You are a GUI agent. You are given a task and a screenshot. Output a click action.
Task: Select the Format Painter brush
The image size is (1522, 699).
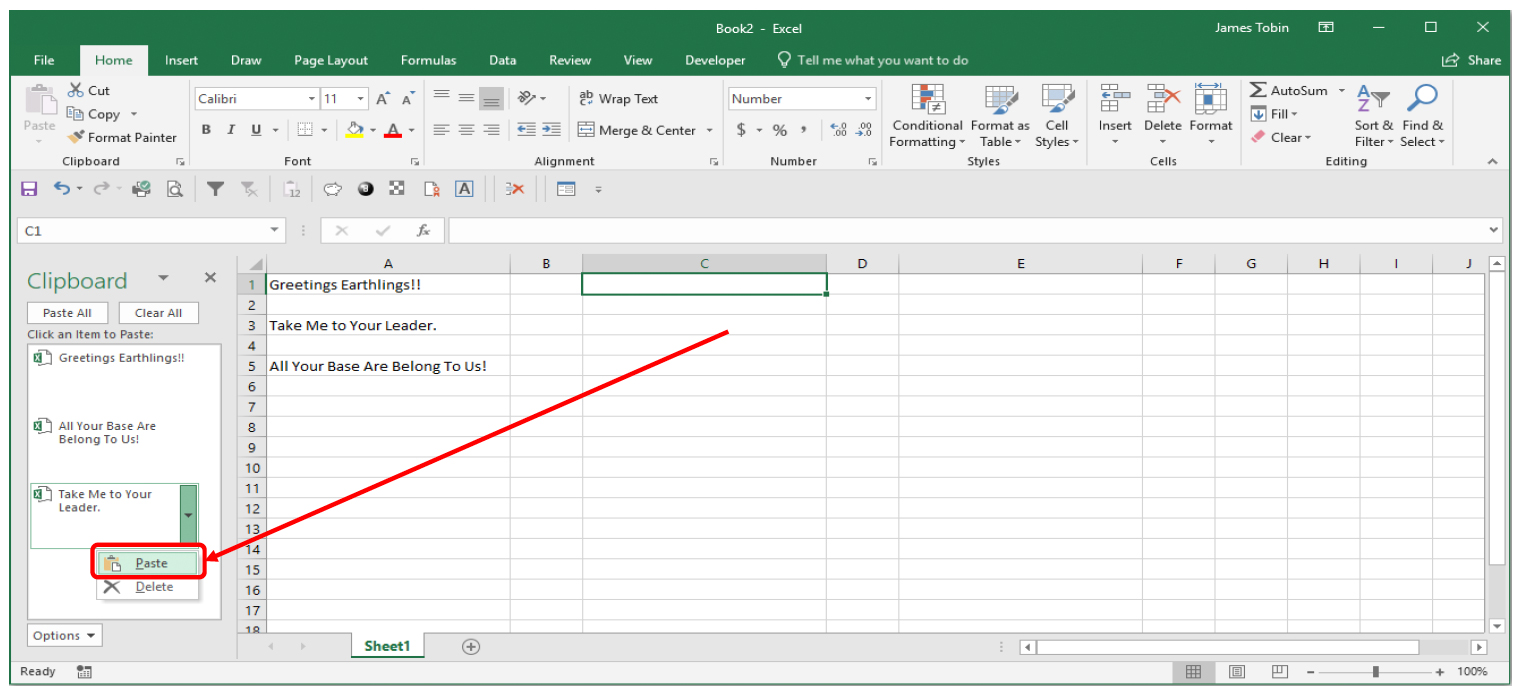click(76, 138)
